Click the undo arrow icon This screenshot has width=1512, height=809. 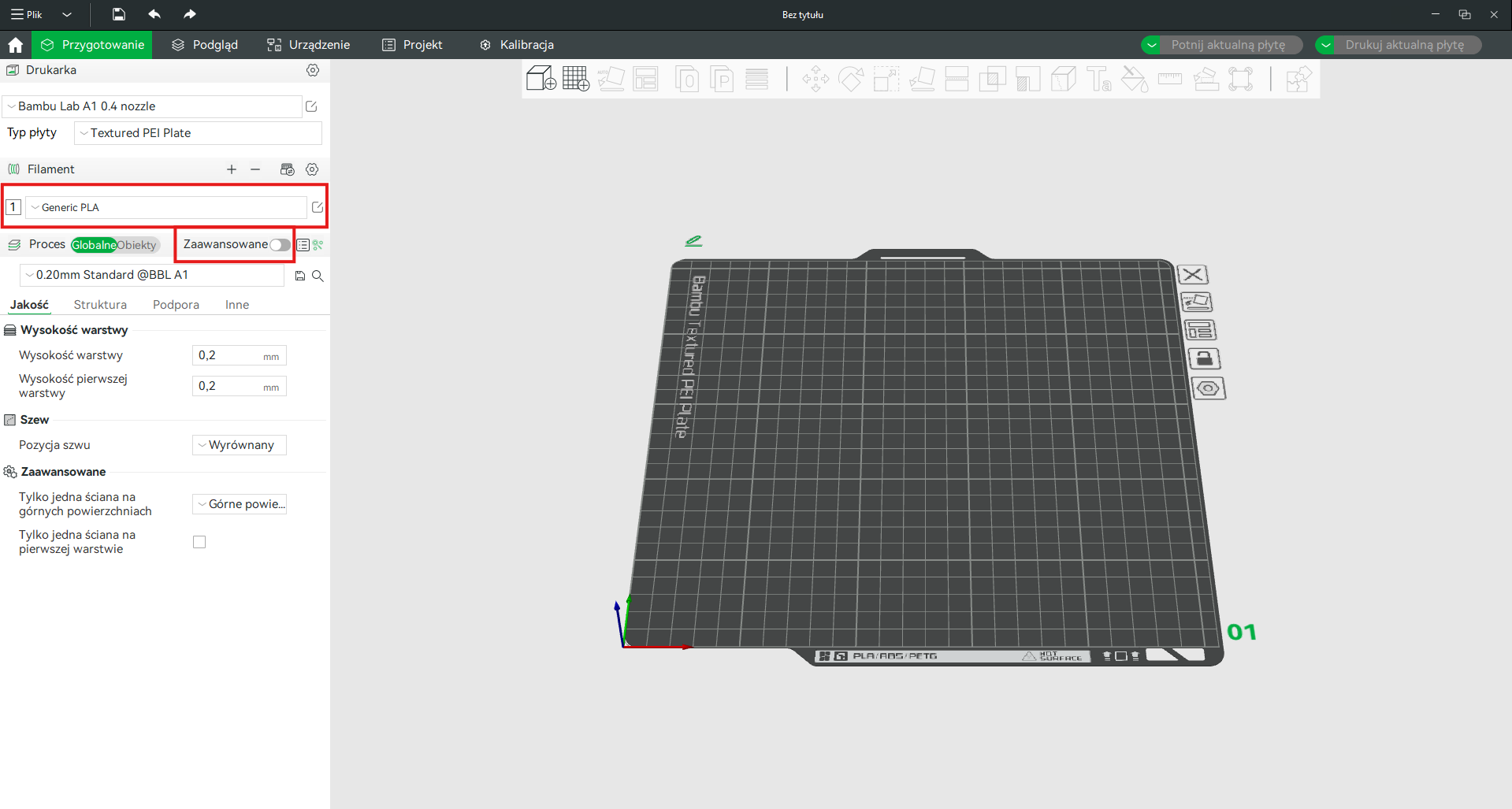click(154, 14)
